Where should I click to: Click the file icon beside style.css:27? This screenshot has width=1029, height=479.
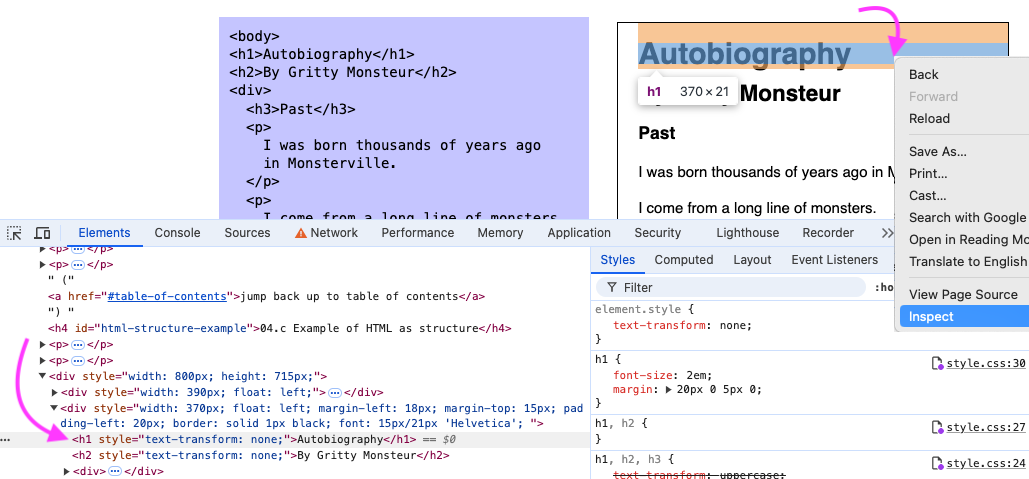click(x=937, y=428)
